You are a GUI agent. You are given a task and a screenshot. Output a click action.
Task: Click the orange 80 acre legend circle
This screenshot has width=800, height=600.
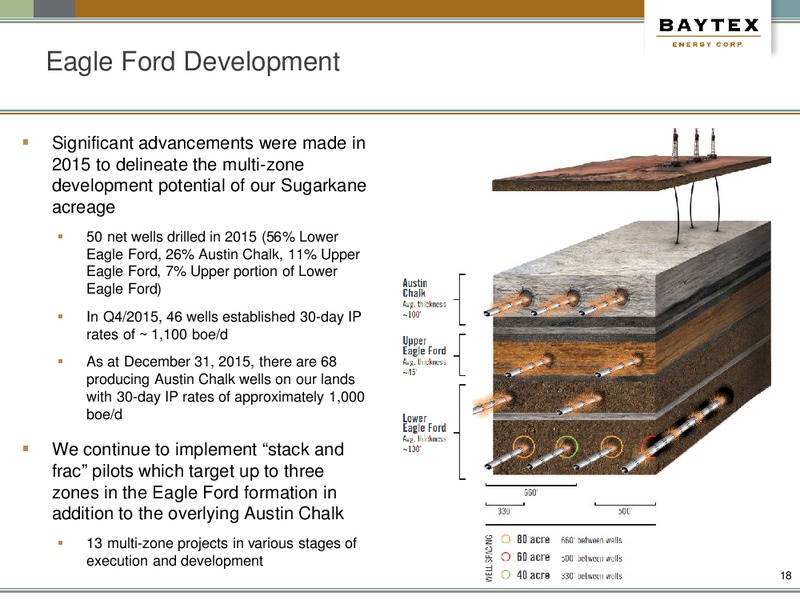tap(506, 539)
